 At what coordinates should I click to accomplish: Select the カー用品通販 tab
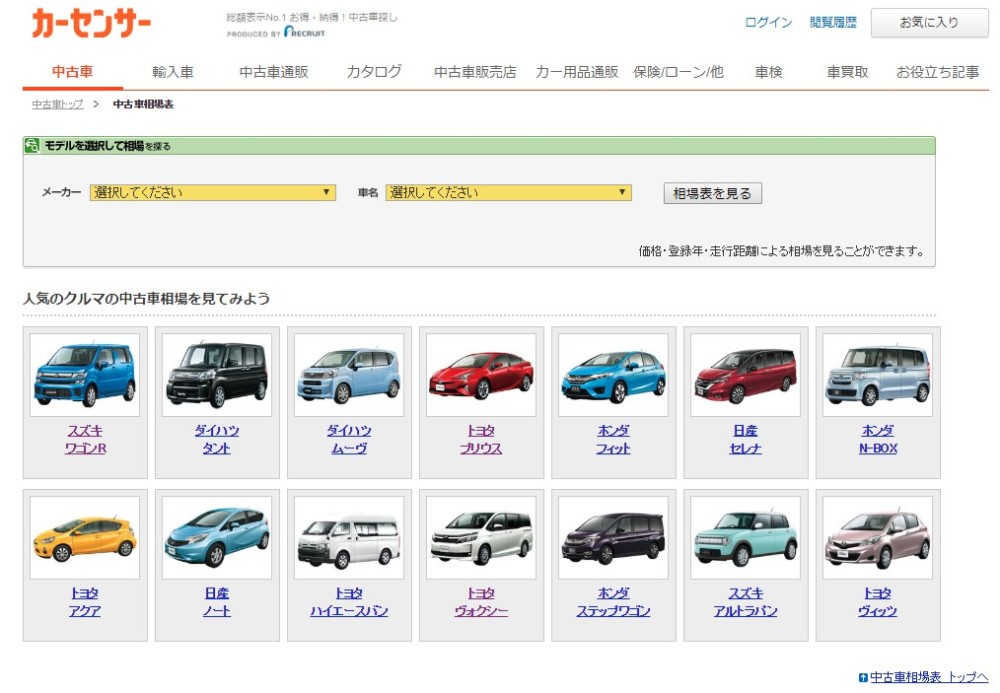(577, 72)
